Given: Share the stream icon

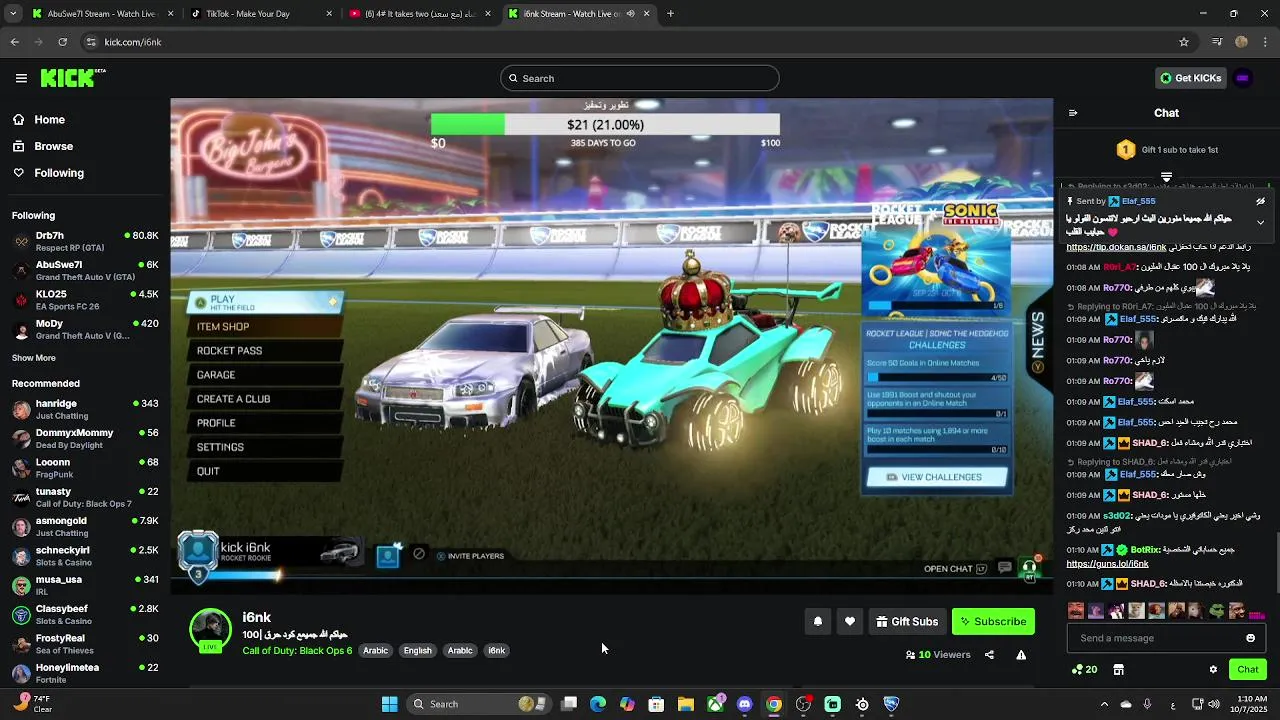Looking at the screenshot, I should (989, 655).
